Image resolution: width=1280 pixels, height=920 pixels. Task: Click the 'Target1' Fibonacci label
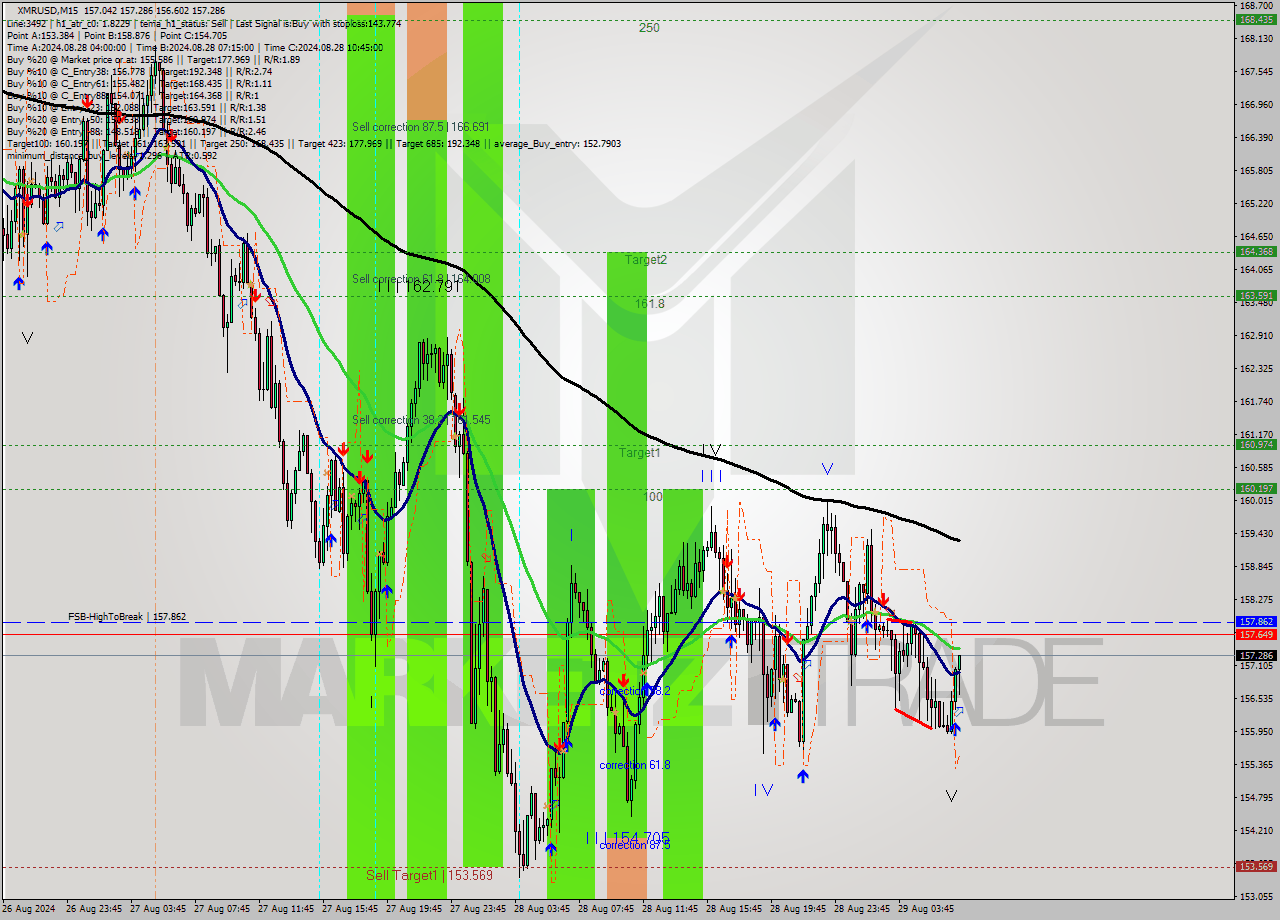click(x=639, y=452)
